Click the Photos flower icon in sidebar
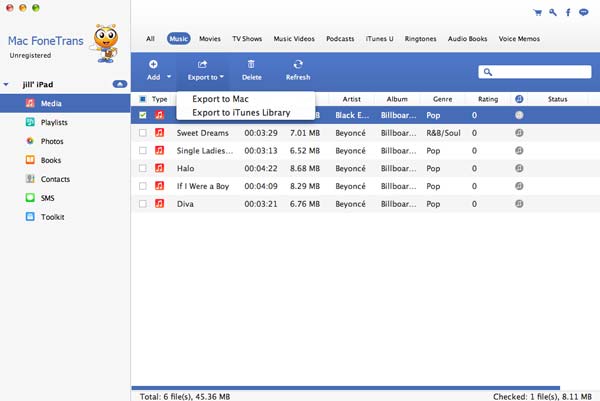The image size is (600, 401). point(30,141)
